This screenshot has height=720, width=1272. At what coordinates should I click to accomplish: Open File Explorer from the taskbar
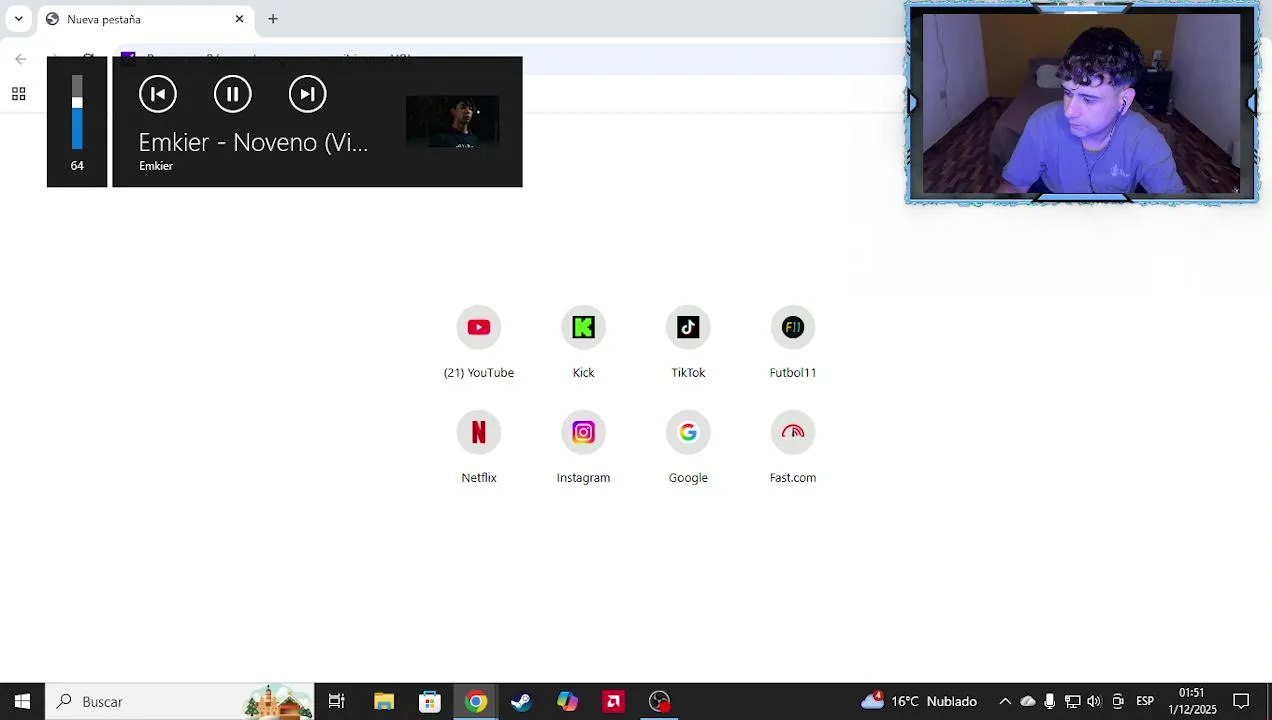coord(384,701)
